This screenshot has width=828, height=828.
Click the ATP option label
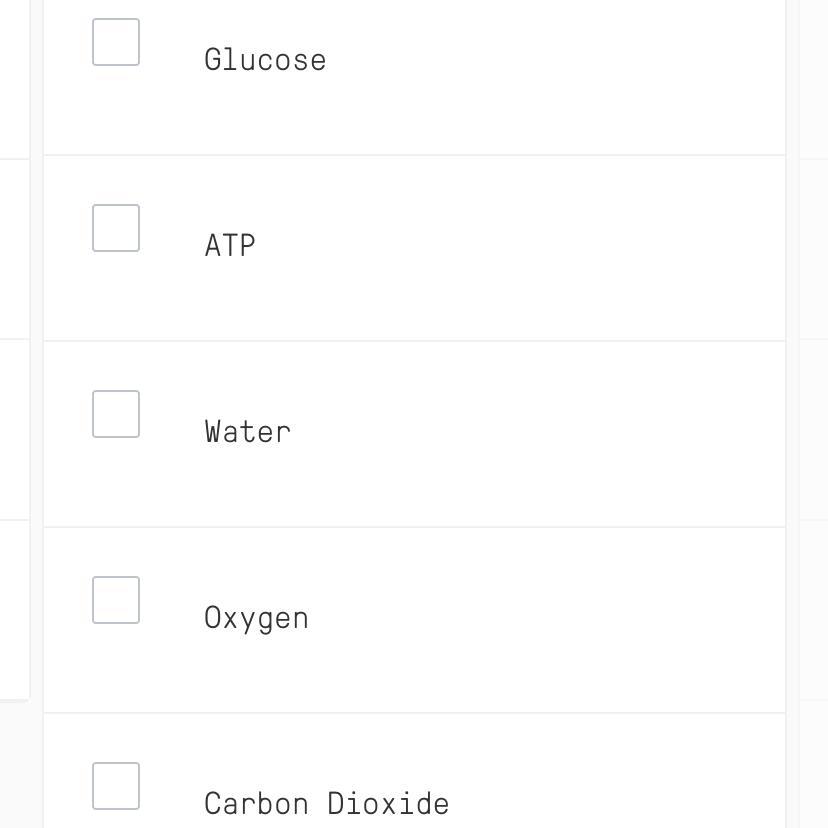pyautogui.click(x=230, y=246)
